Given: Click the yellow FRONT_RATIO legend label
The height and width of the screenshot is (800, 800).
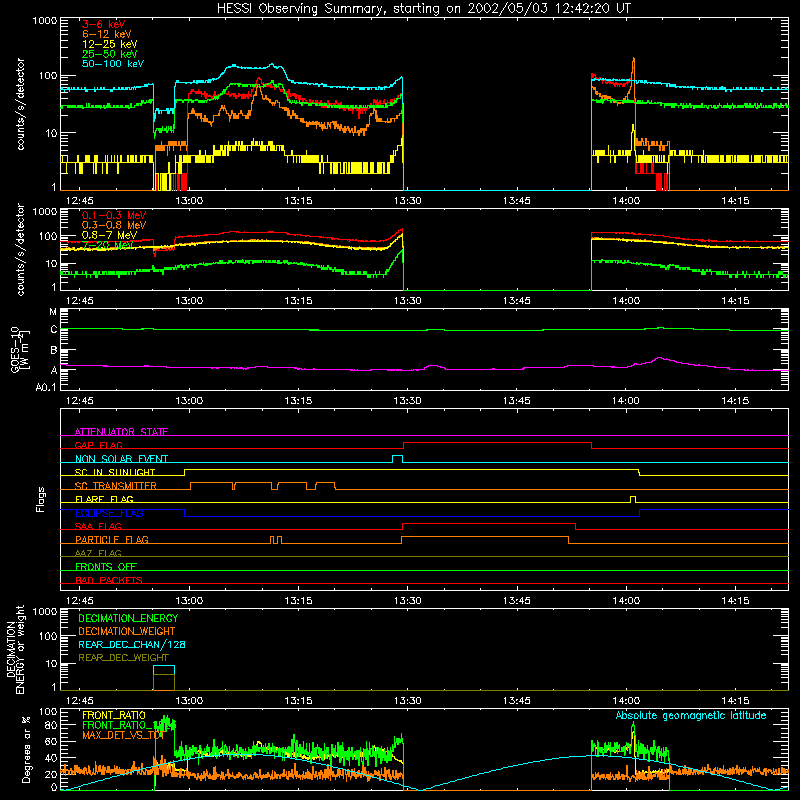Looking at the screenshot, I should pyautogui.click(x=114, y=715).
